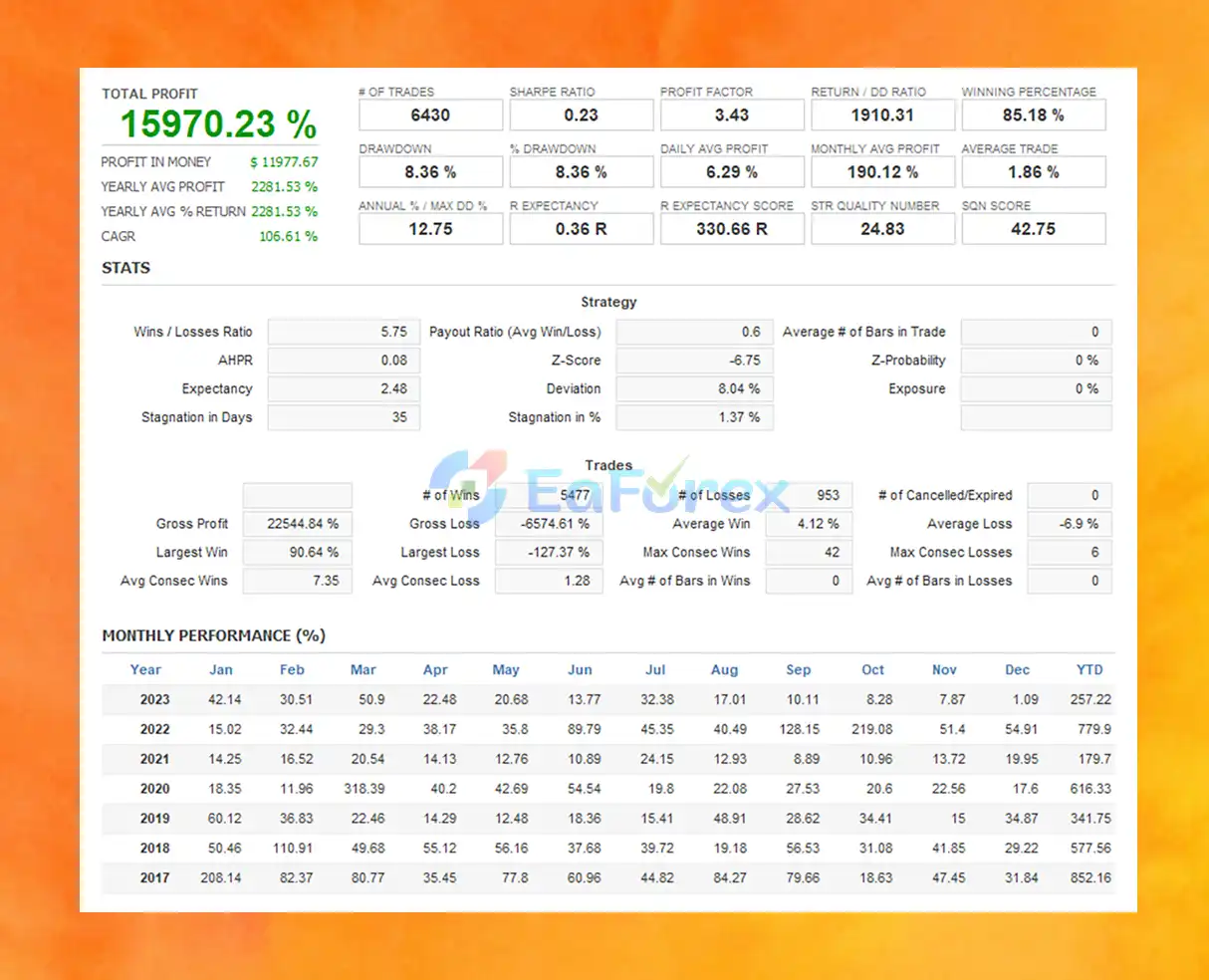Image resolution: width=1209 pixels, height=980 pixels.
Task: Click the Gross Profit value 22544.84 %
Action: pos(298,524)
